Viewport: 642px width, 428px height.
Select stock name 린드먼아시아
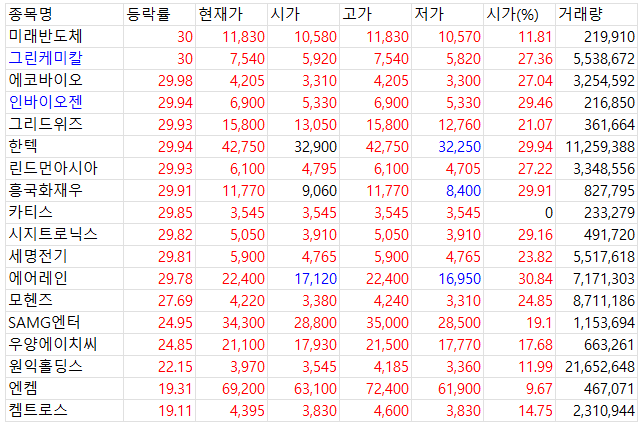53,168
